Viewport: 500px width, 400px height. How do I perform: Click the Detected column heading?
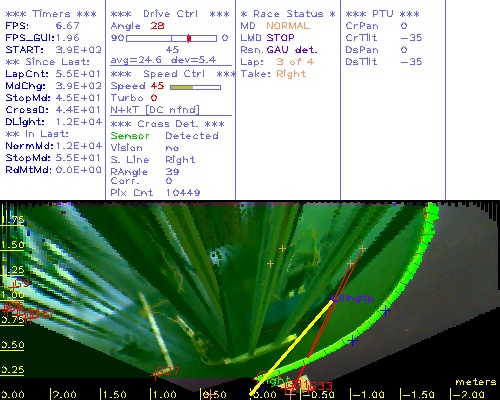click(x=192, y=136)
